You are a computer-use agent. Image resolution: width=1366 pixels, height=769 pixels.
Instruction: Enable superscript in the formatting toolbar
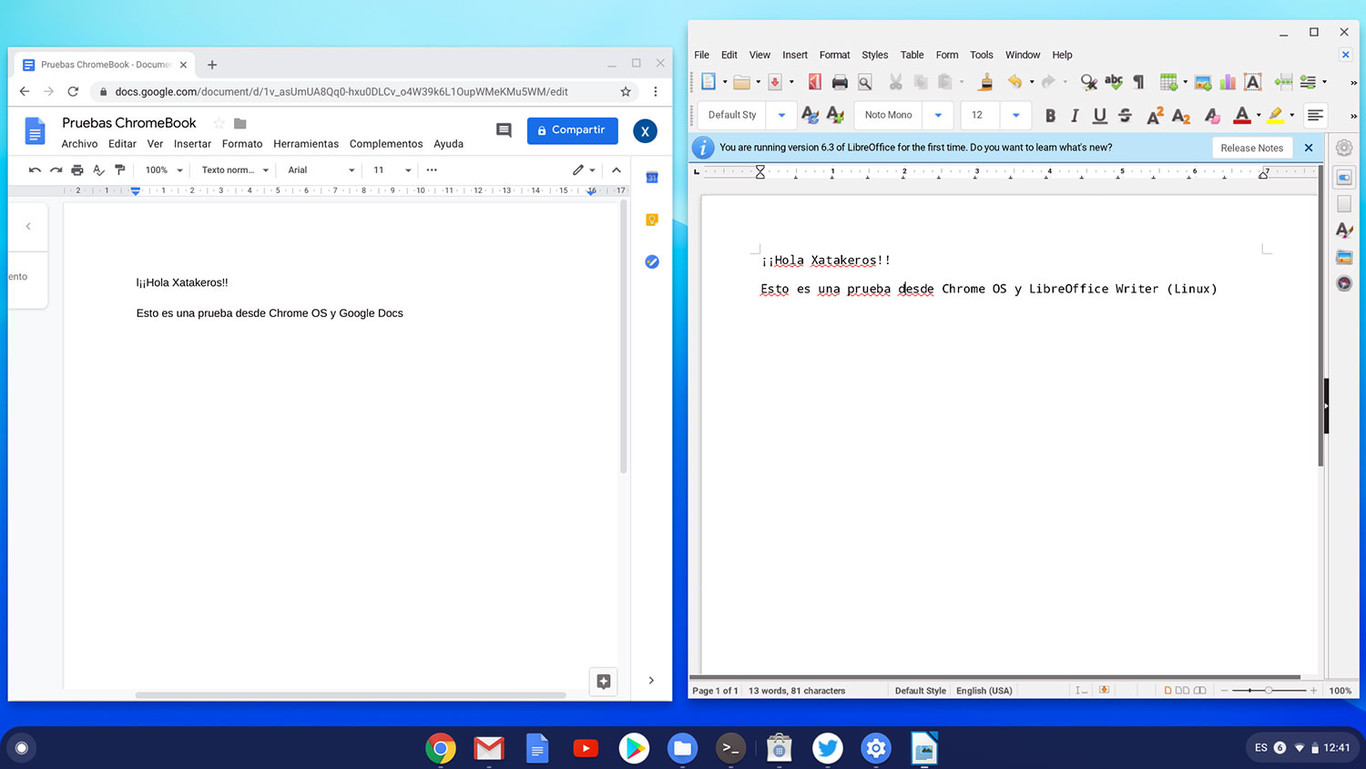pos(1154,115)
